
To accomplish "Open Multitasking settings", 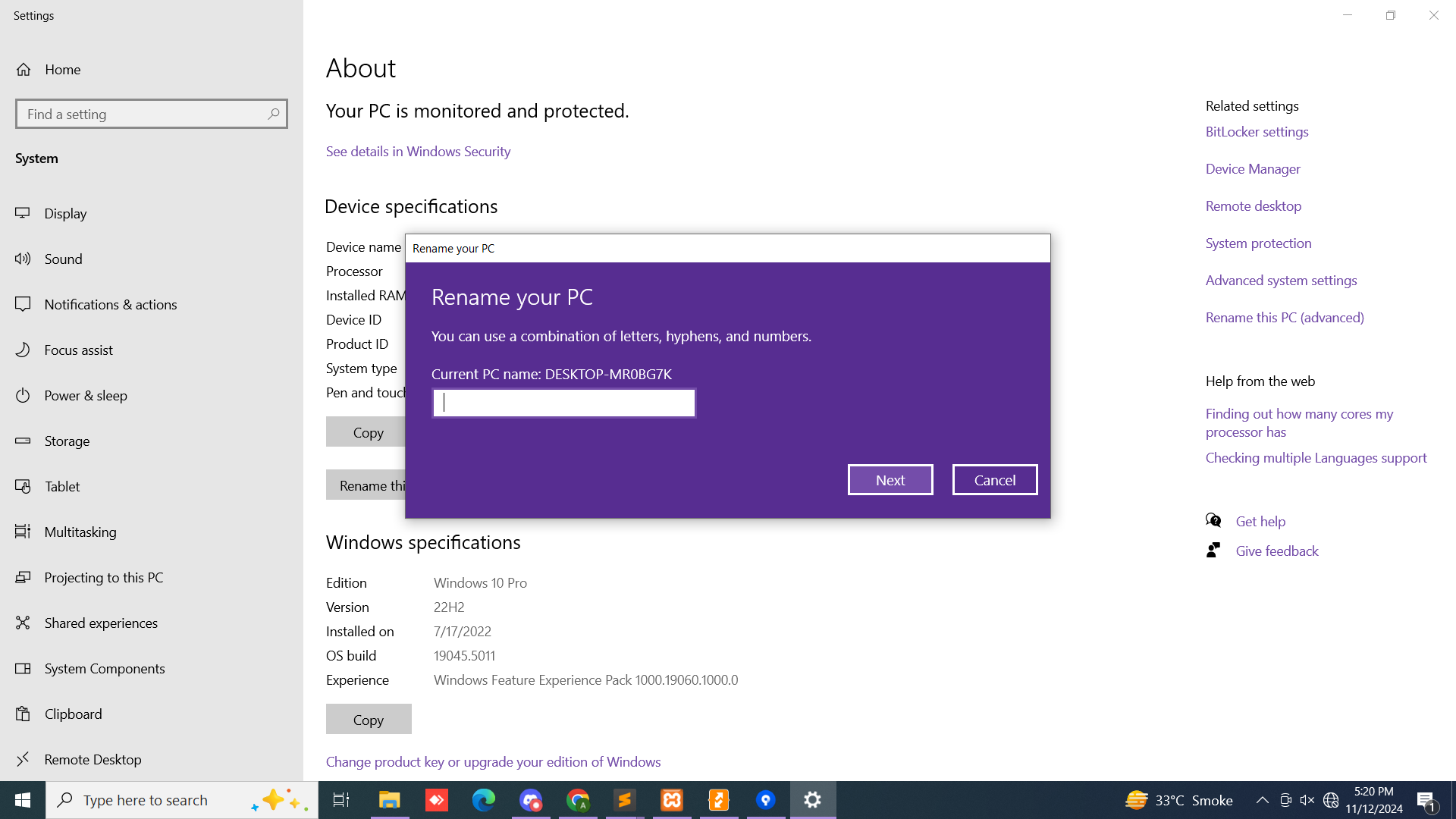I will click(x=80, y=532).
